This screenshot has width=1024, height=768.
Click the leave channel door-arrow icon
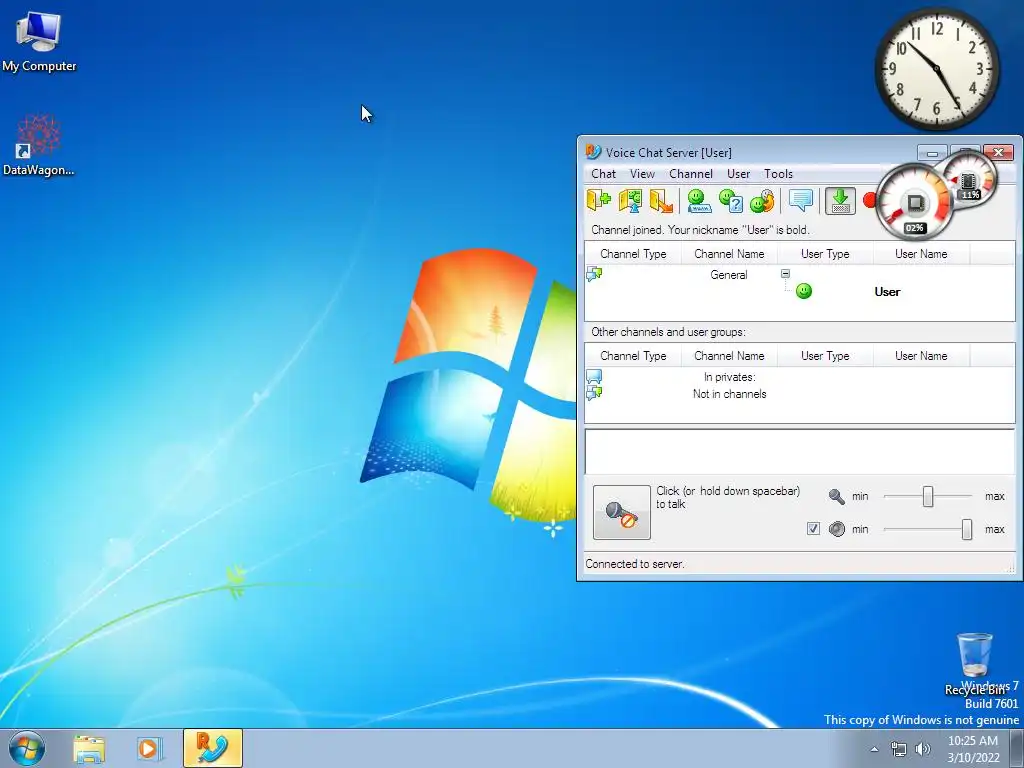coord(661,201)
